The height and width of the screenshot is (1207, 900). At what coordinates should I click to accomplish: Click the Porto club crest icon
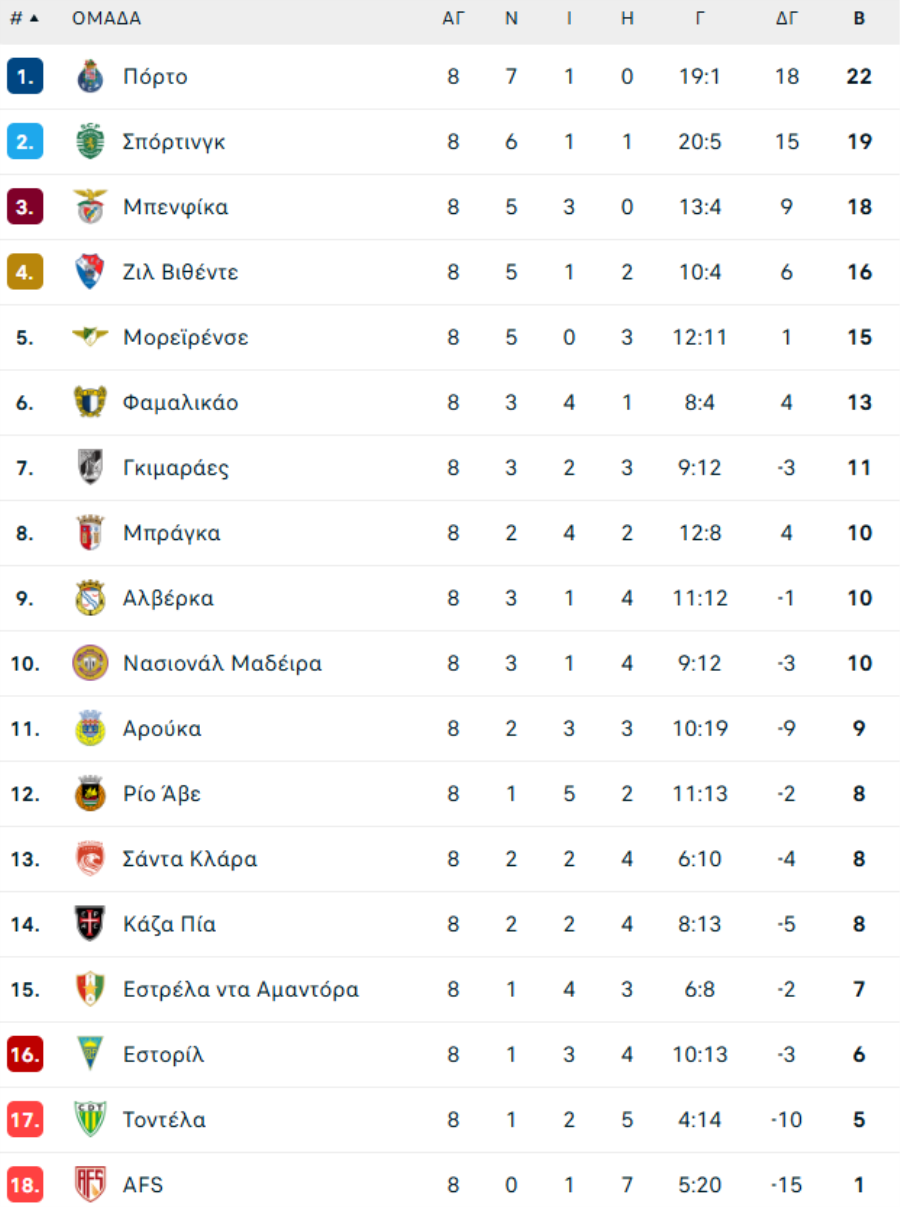(x=90, y=77)
